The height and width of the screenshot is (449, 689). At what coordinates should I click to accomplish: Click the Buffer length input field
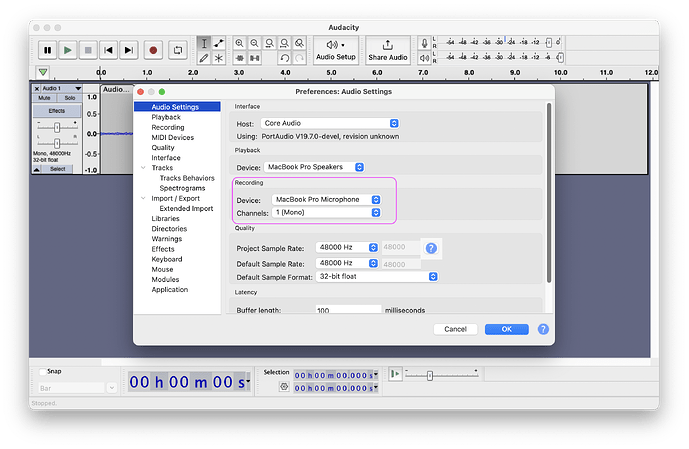pyautogui.click(x=348, y=310)
